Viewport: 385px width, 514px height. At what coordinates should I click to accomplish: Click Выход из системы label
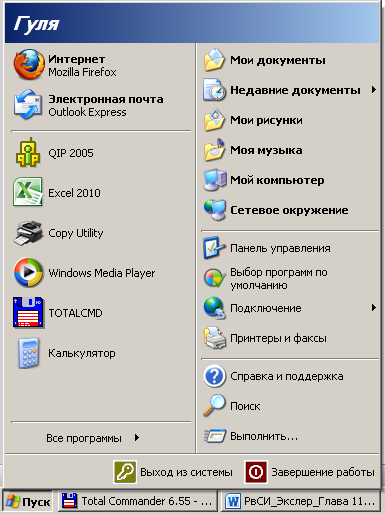tap(186, 472)
